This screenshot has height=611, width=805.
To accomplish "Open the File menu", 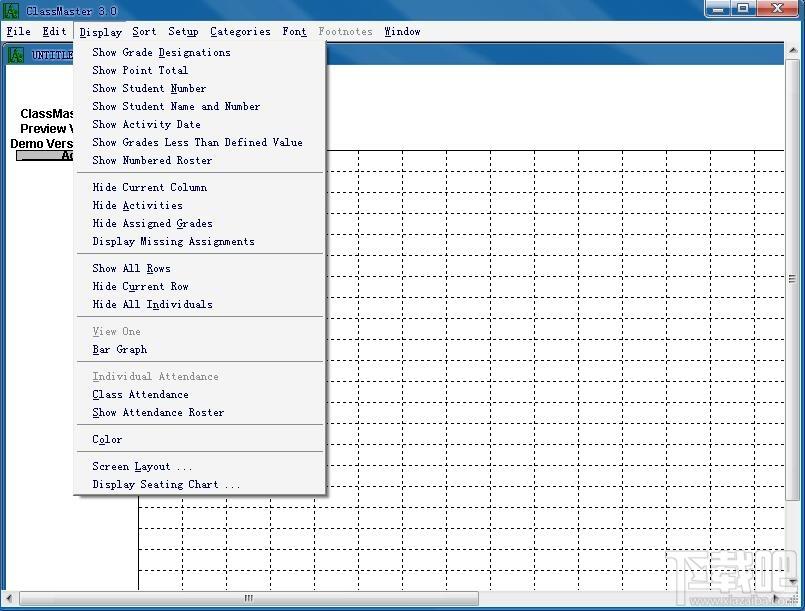I will (x=18, y=31).
